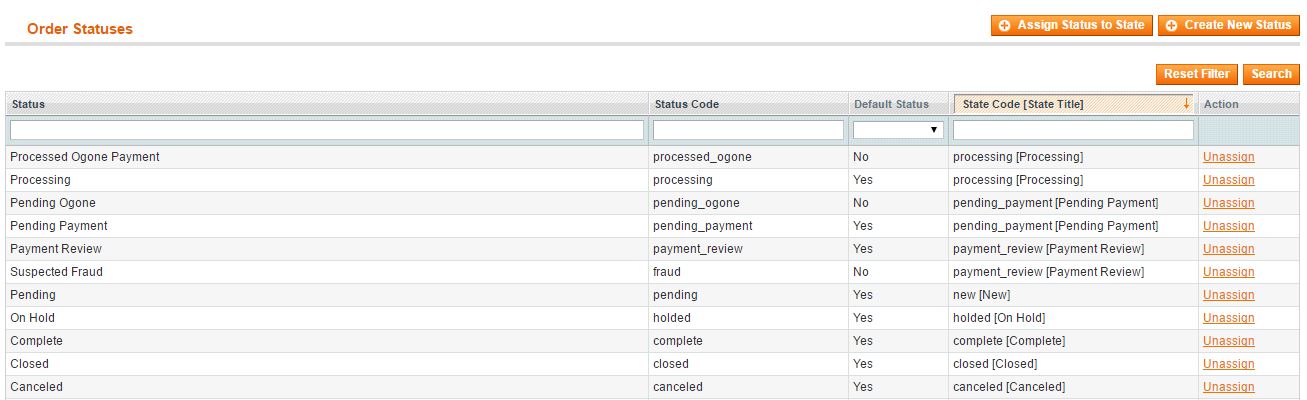This screenshot has width=1307, height=400.
Task: Click the closed status code cell
Action: 748,364
